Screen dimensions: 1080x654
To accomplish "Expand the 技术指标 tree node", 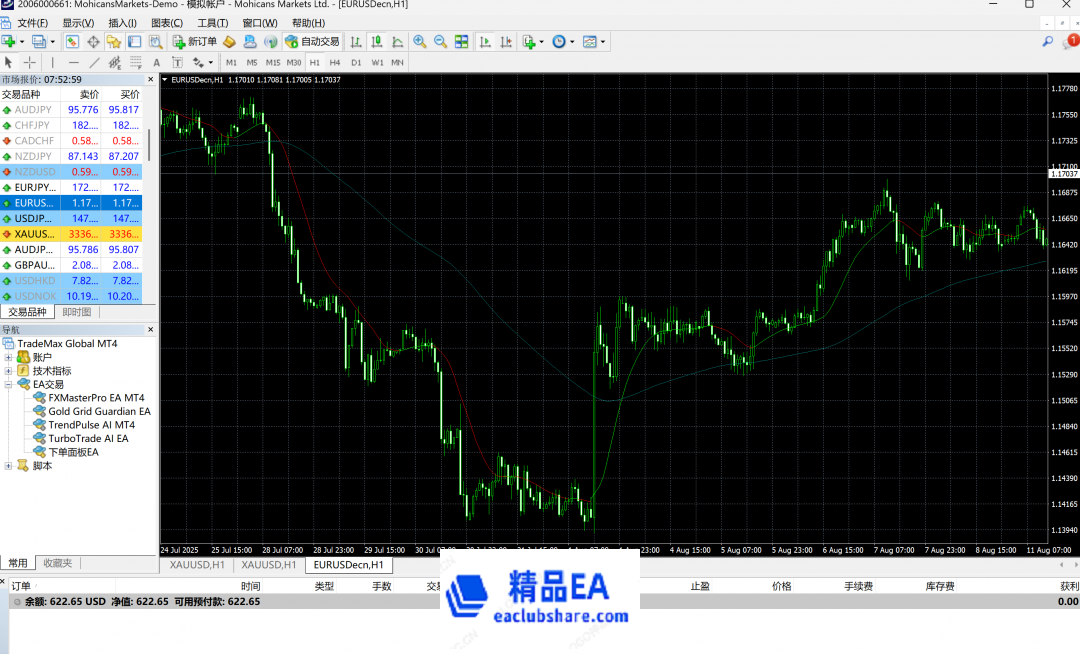I will click(x=8, y=371).
